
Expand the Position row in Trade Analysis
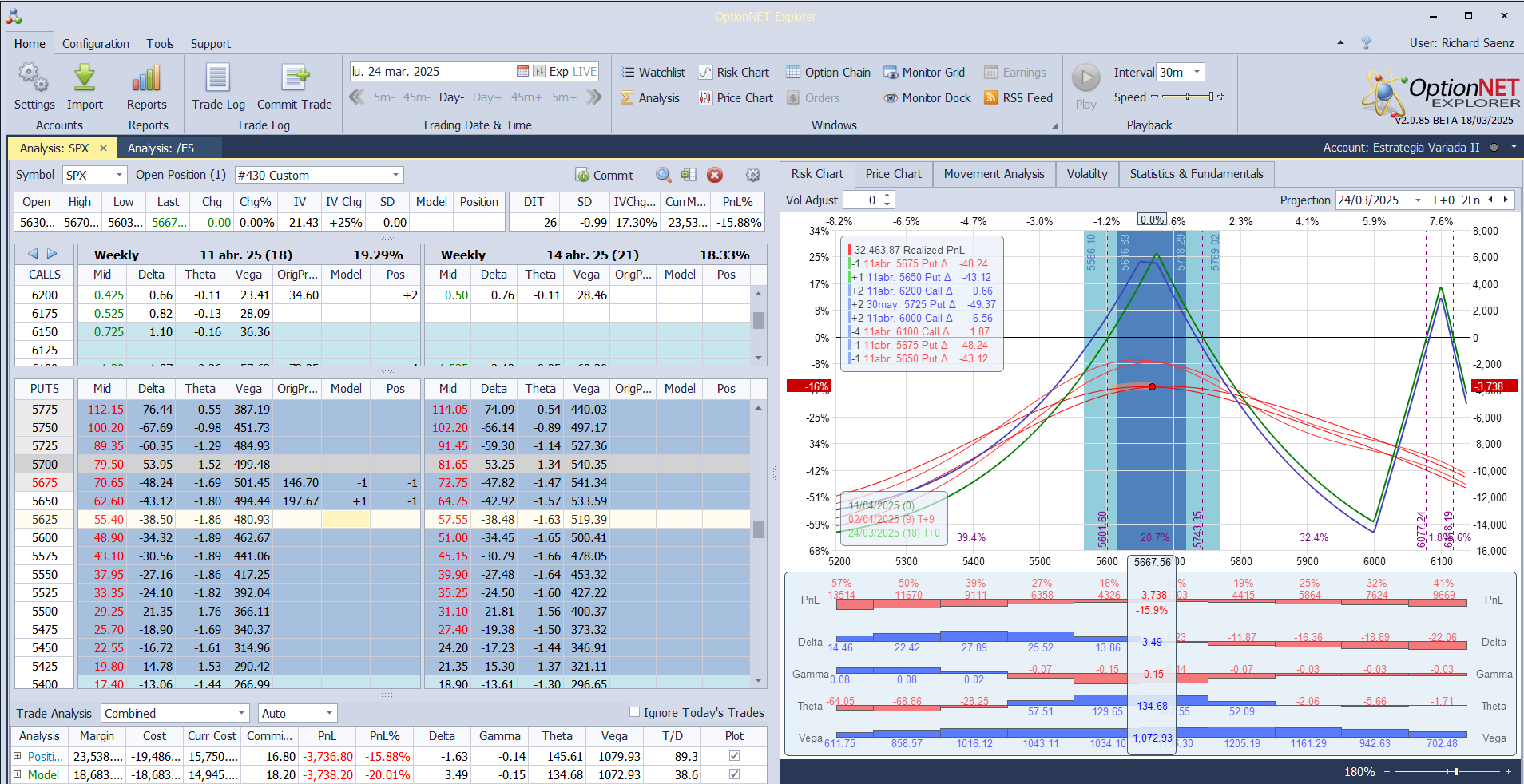[x=18, y=755]
